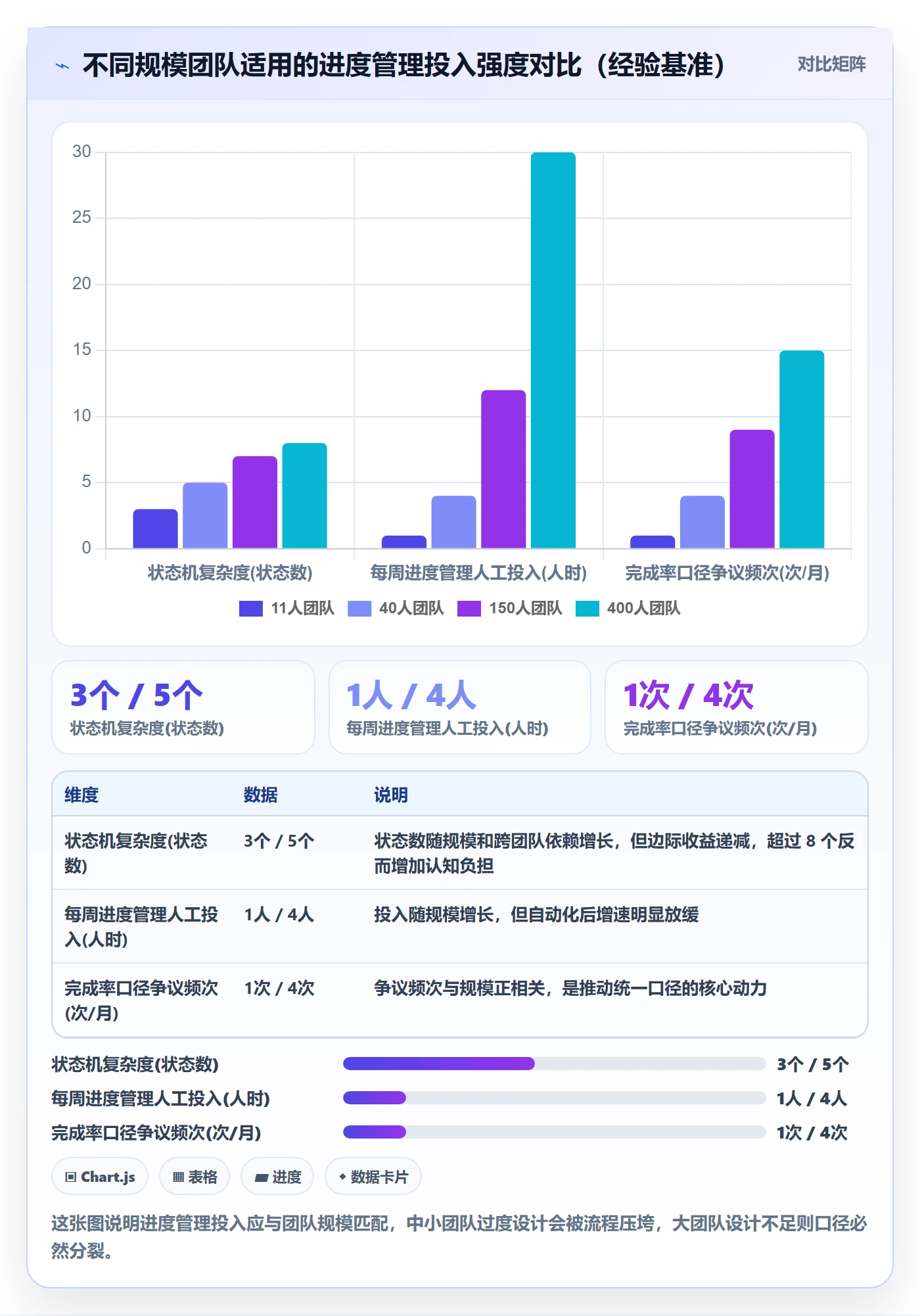The height and width of the screenshot is (1316, 920).
Task: Toggle 150人团队 legend entry
Action: pos(510,609)
